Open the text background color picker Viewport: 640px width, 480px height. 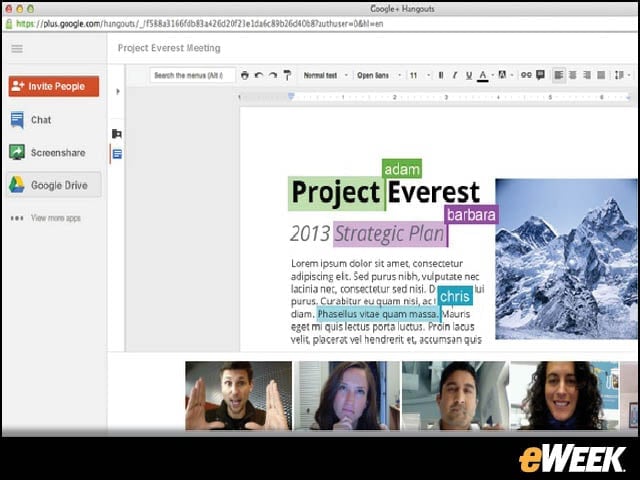pos(502,75)
